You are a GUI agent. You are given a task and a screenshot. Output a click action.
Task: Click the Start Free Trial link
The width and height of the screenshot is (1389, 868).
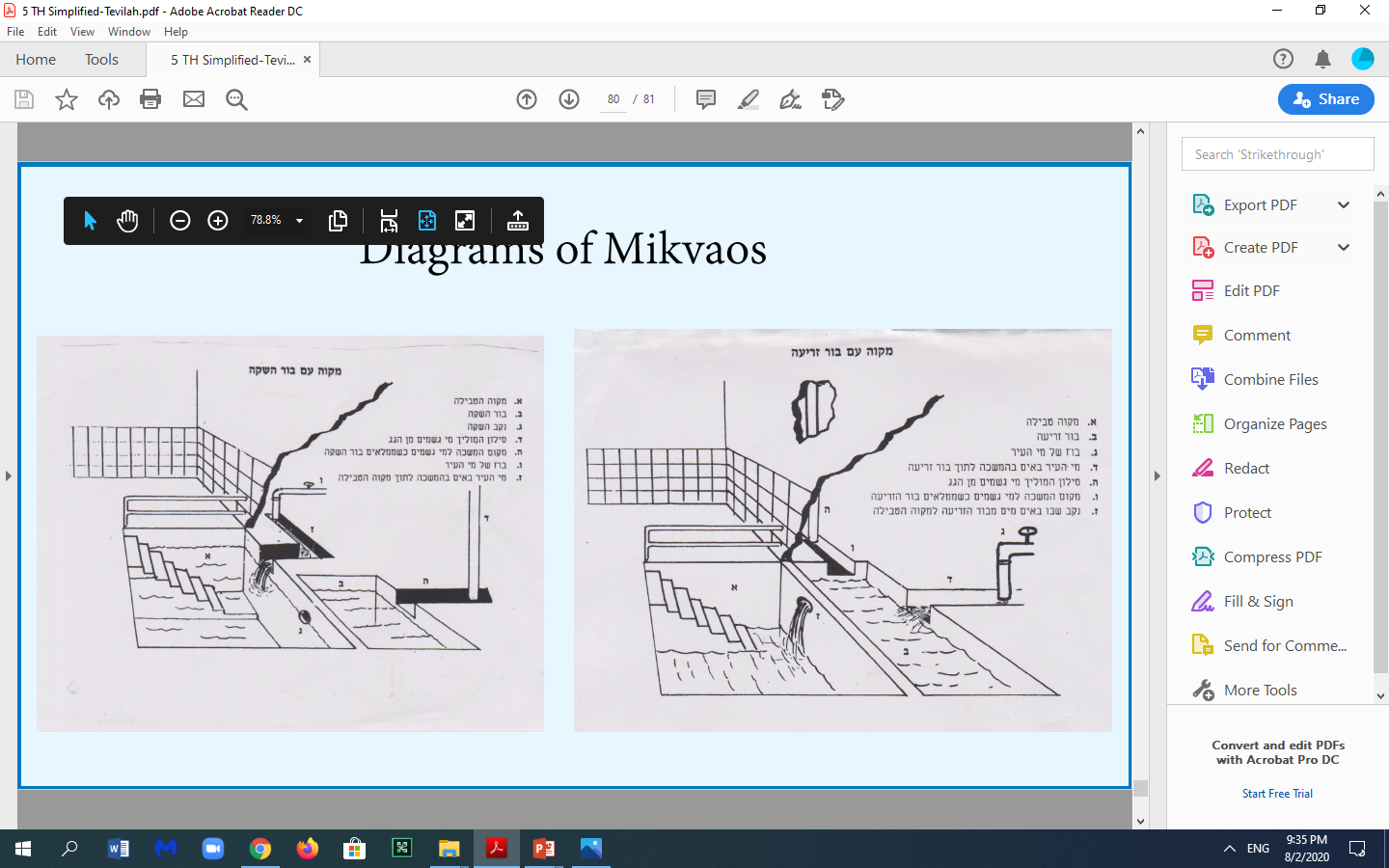tap(1277, 794)
